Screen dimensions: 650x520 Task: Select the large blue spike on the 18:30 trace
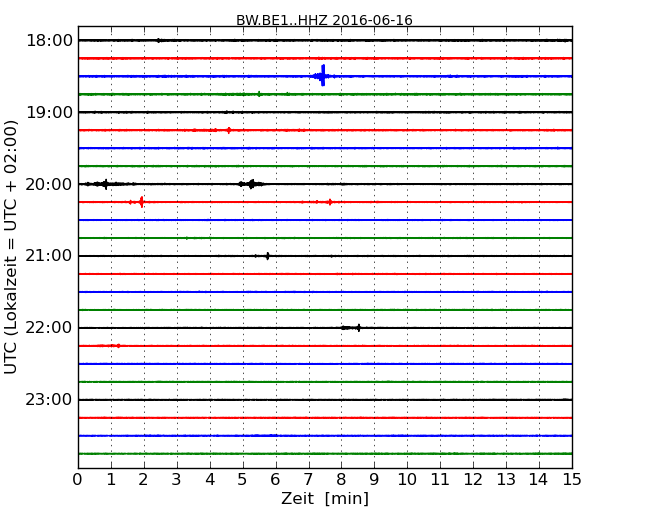323,76
